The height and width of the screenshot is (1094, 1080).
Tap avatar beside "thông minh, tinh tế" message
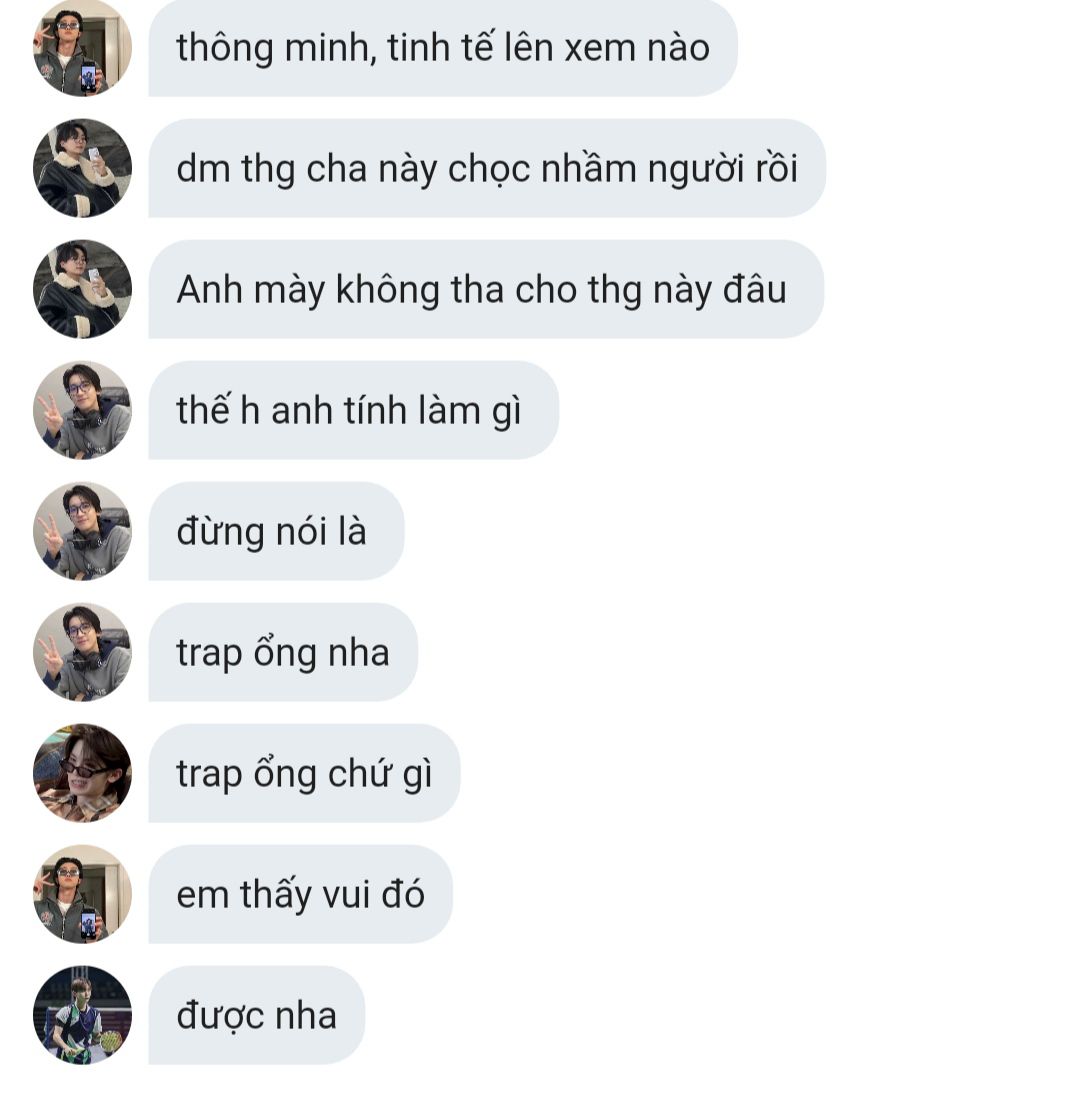click(x=82, y=47)
